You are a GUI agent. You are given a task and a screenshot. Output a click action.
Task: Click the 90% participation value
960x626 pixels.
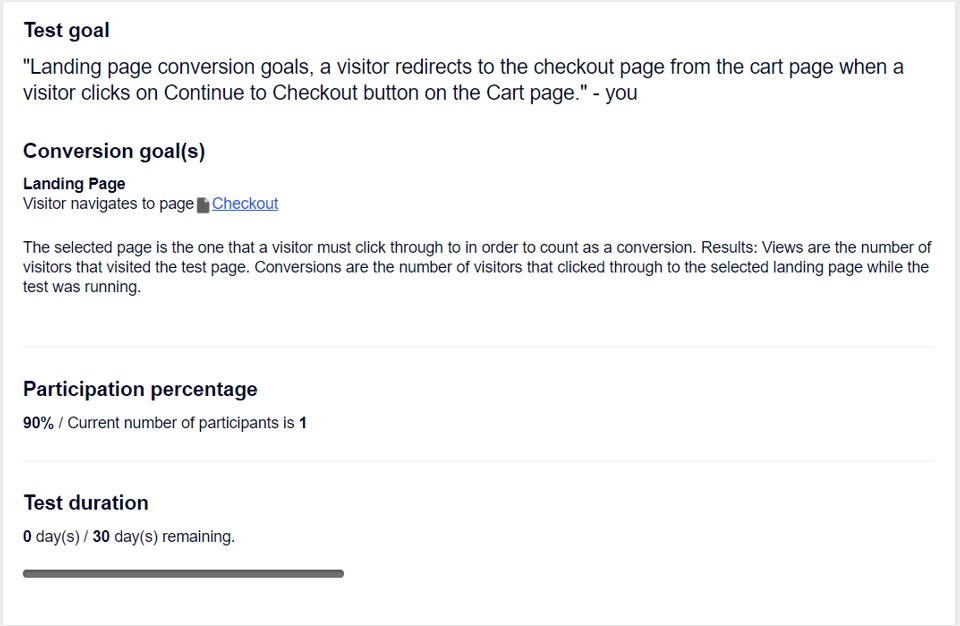coord(38,423)
